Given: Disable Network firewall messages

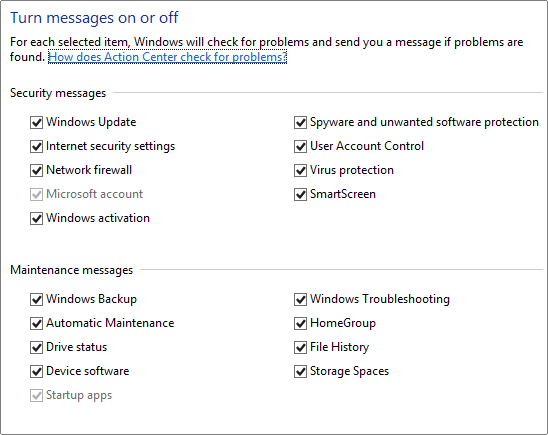Looking at the screenshot, I should pyautogui.click(x=36, y=171).
